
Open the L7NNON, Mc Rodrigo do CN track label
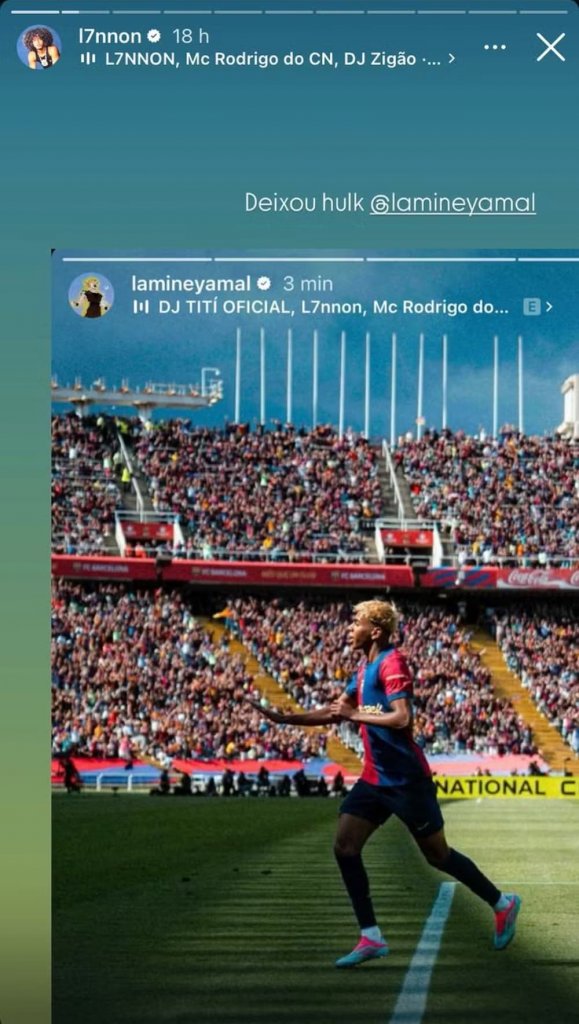[272, 59]
